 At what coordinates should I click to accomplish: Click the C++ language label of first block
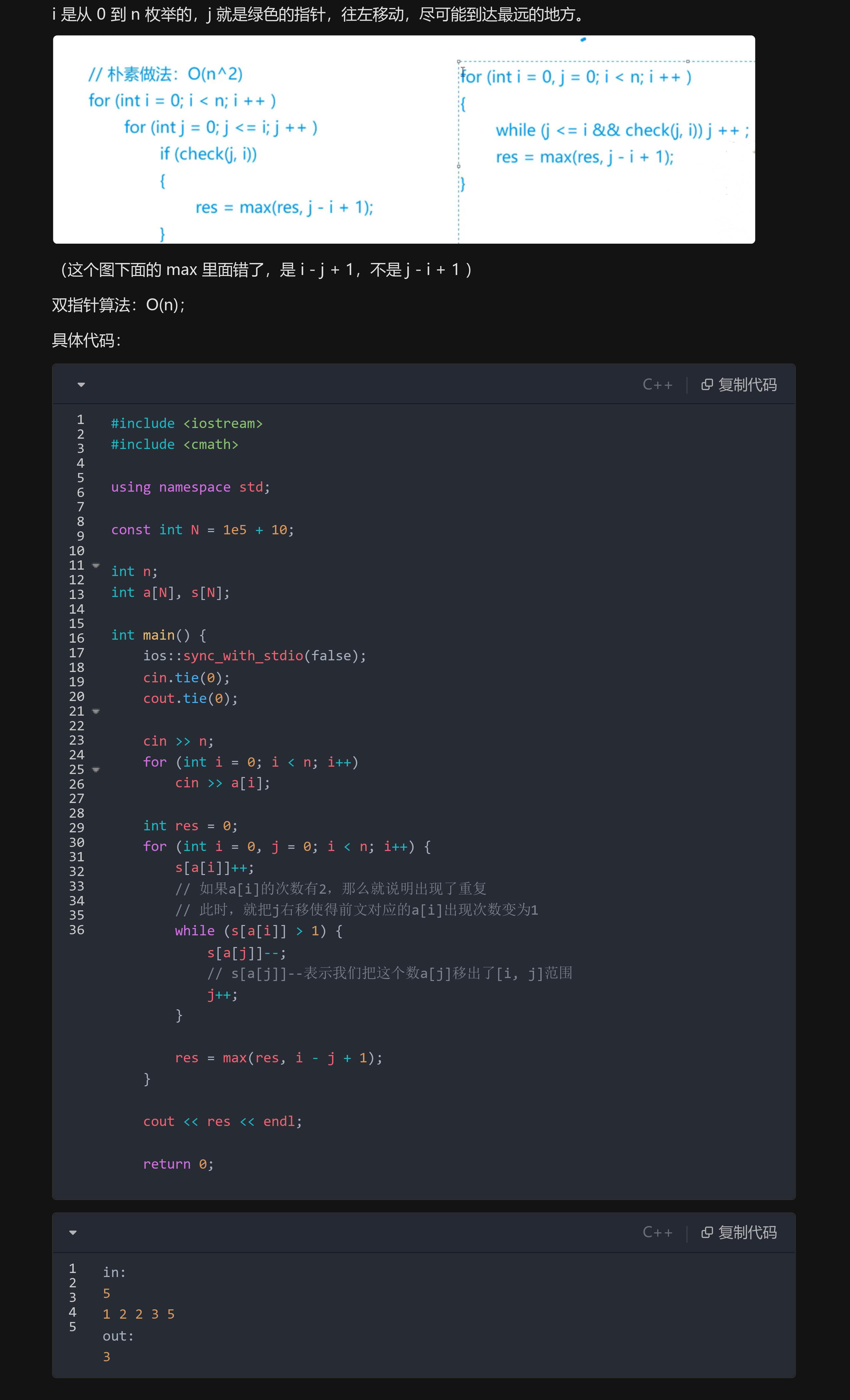(657, 385)
